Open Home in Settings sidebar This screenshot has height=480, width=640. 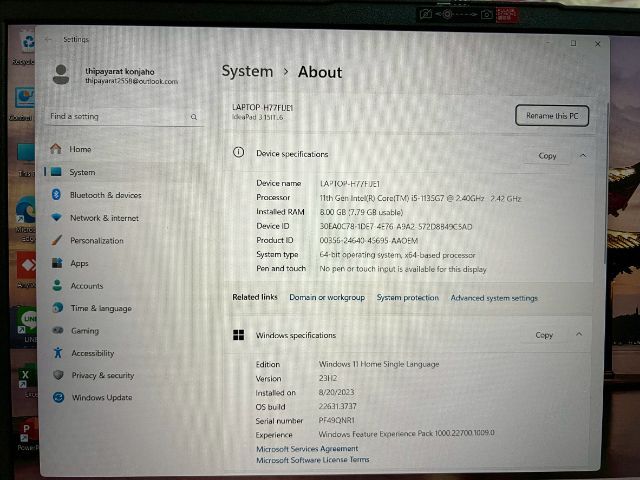80,149
